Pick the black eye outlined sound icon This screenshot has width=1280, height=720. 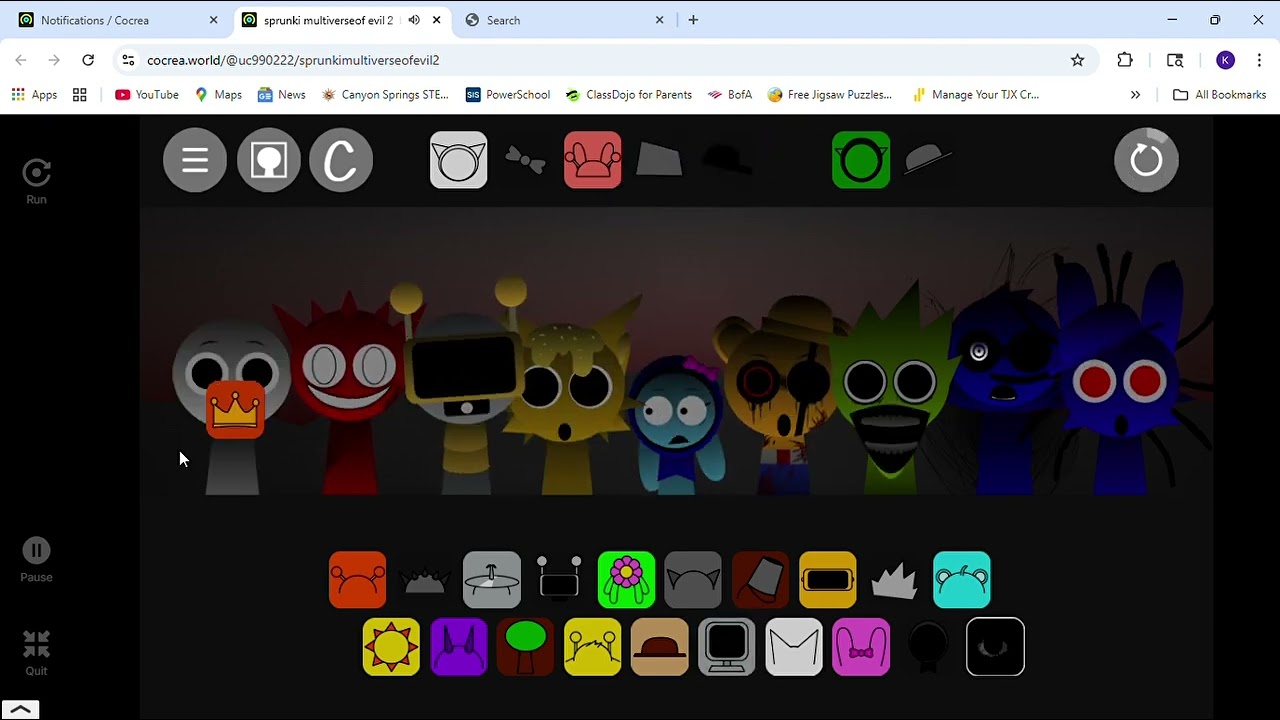coord(996,647)
